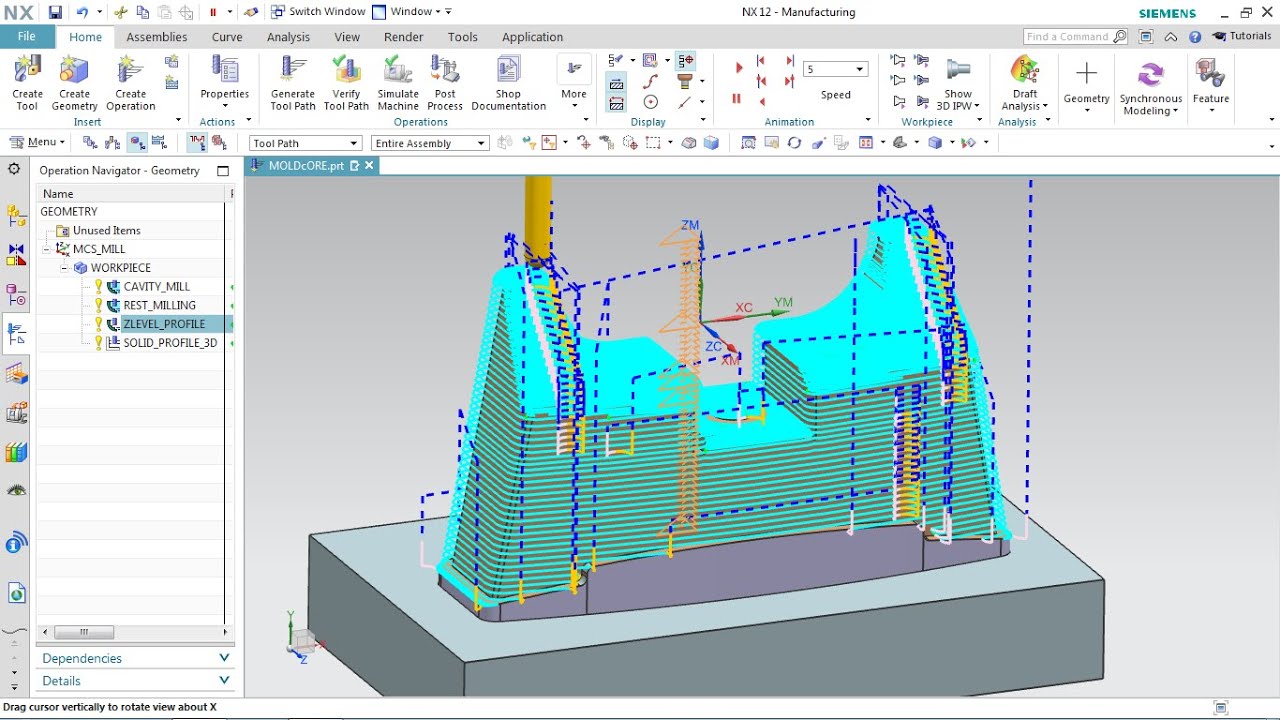
Task: Toggle the feed-rate hatch display option in Display
Action: click(617, 83)
